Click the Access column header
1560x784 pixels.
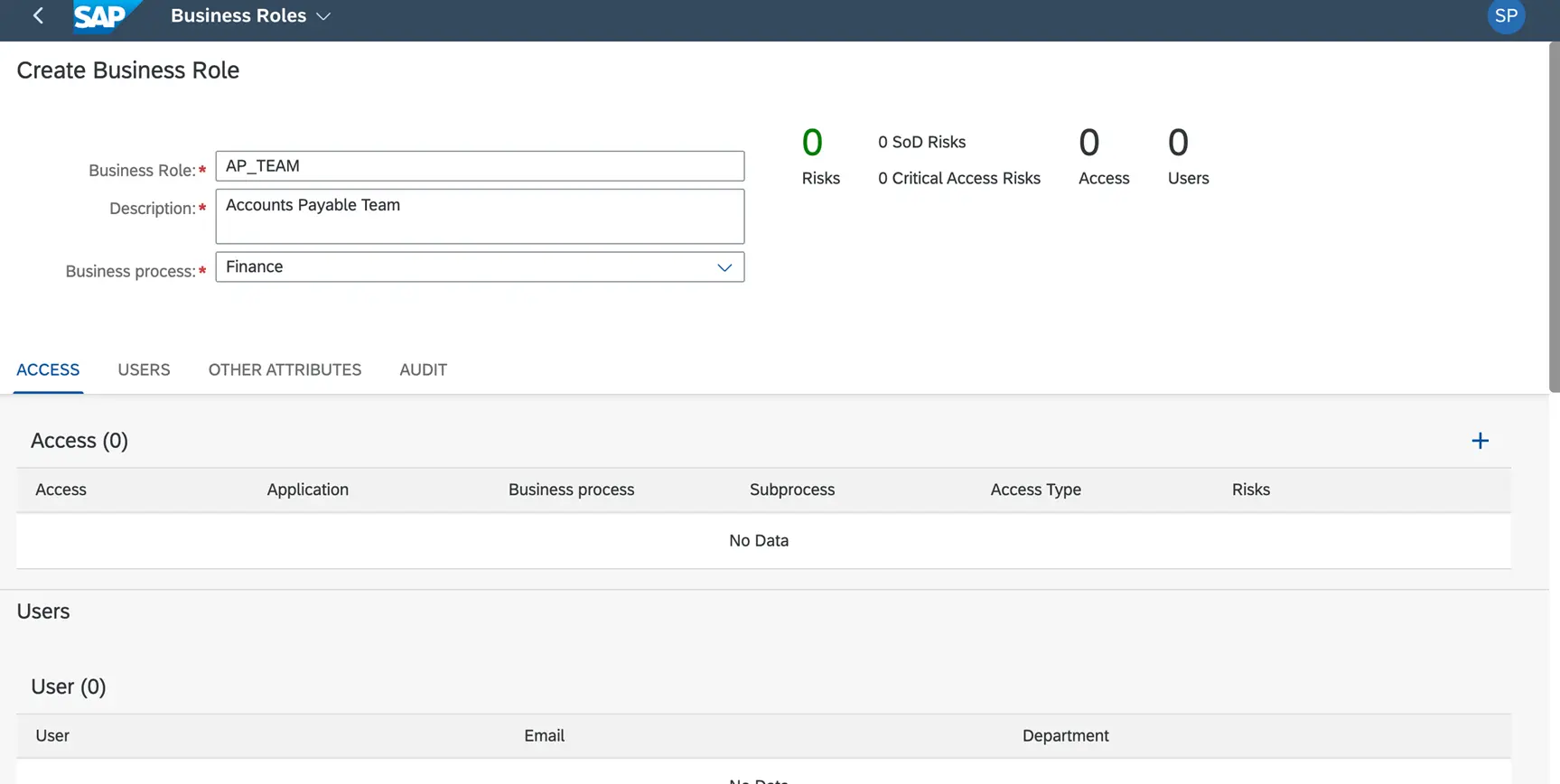pyautogui.click(x=61, y=490)
